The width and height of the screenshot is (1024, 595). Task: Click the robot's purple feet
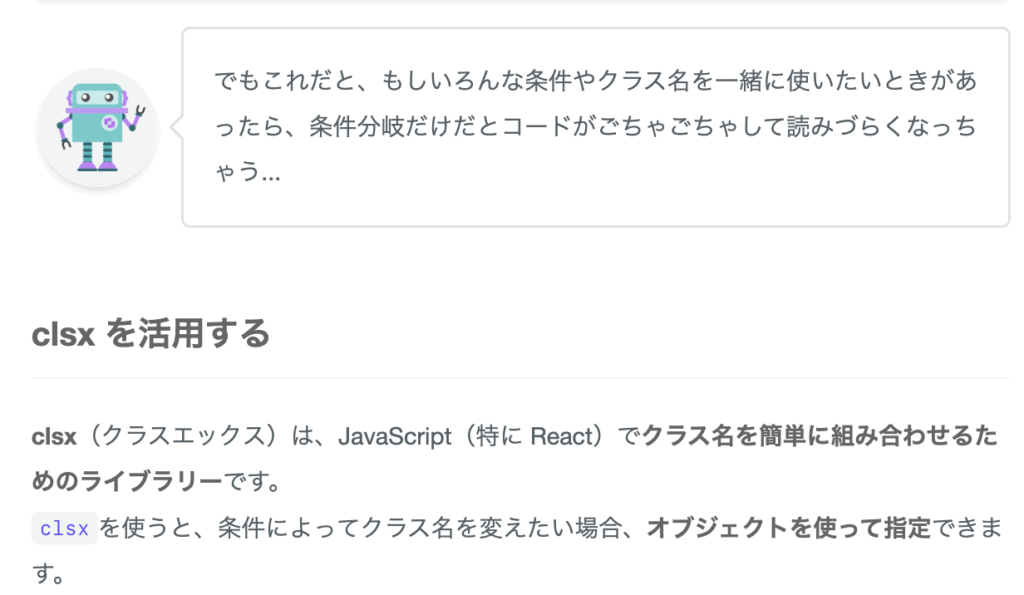[98, 165]
